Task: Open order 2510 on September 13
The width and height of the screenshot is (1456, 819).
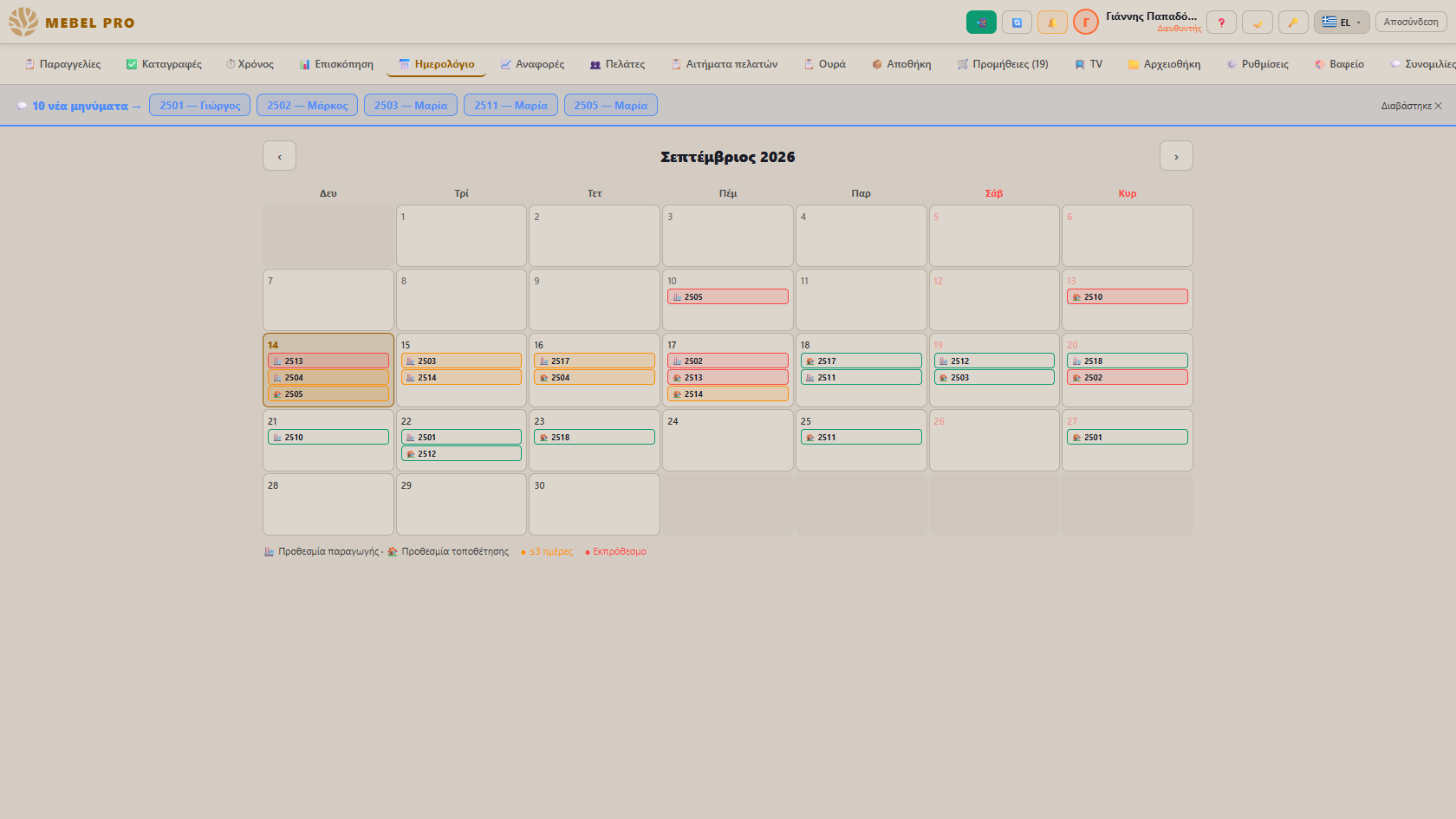Action: click(x=1128, y=296)
